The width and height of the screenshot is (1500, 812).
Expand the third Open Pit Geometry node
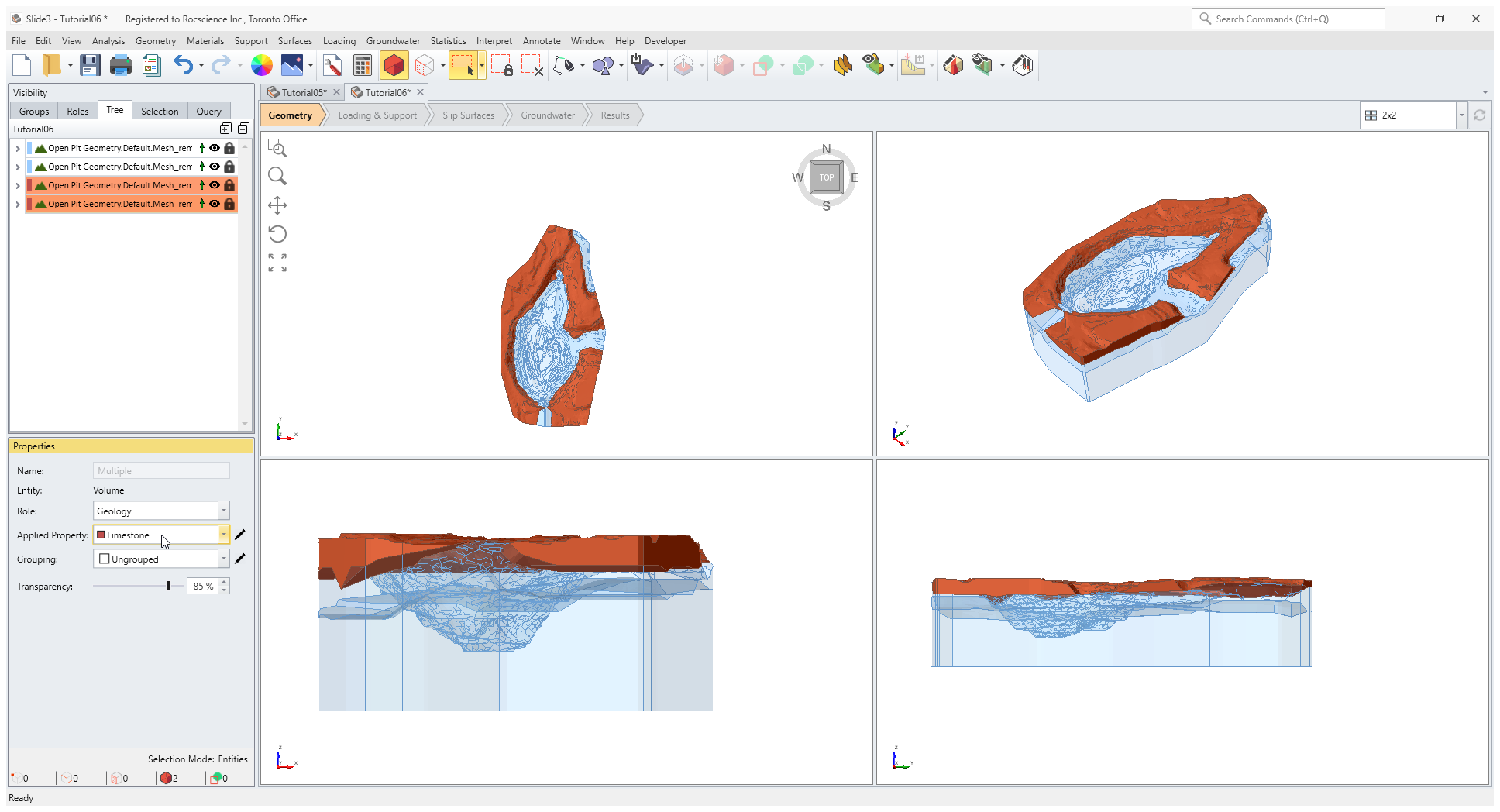click(18, 185)
